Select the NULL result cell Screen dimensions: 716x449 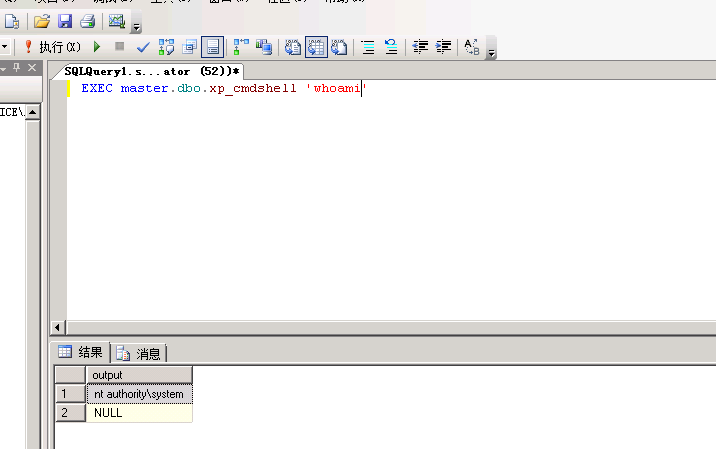(139, 413)
